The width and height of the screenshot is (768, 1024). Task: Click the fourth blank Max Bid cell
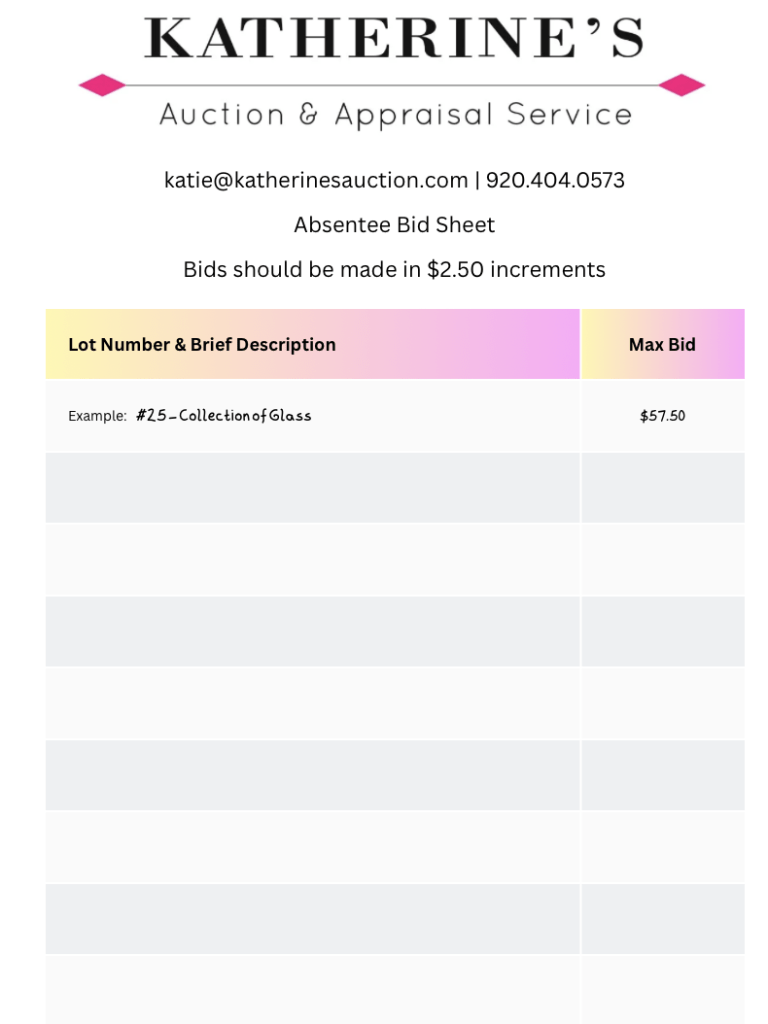(662, 703)
